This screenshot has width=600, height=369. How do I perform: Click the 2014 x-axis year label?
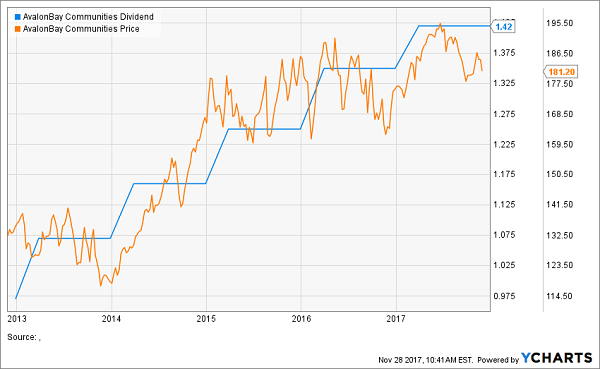coord(111,318)
